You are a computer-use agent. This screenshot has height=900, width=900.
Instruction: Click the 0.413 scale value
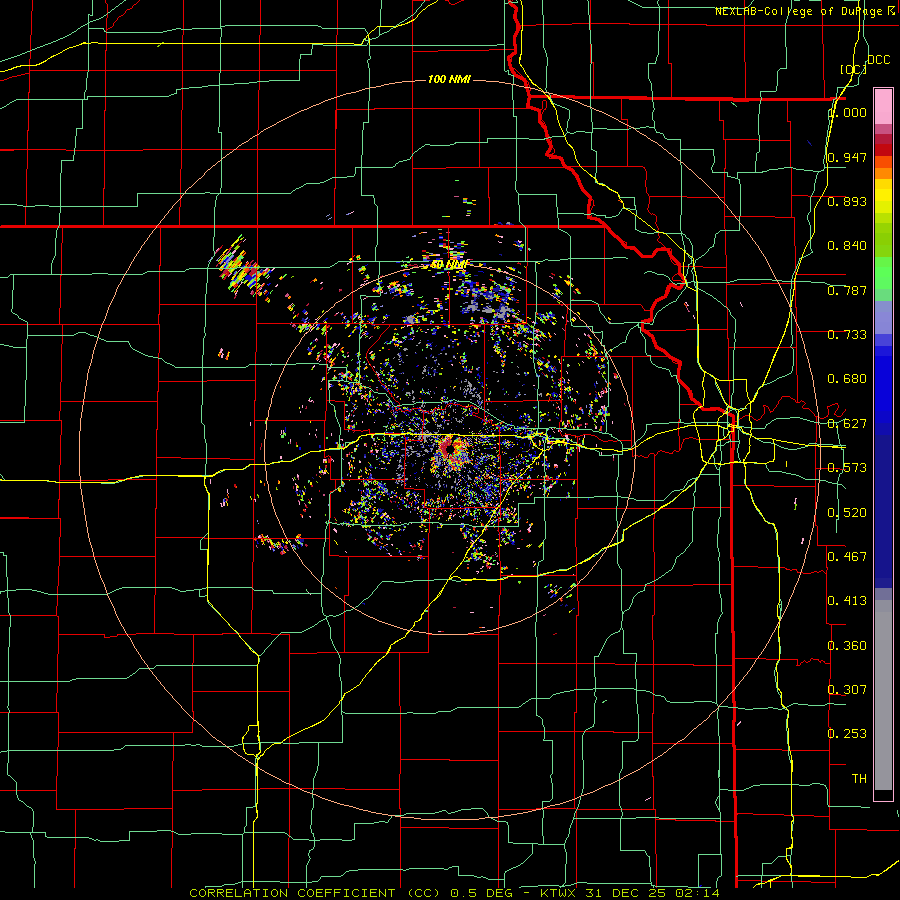pyautogui.click(x=847, y=601)
